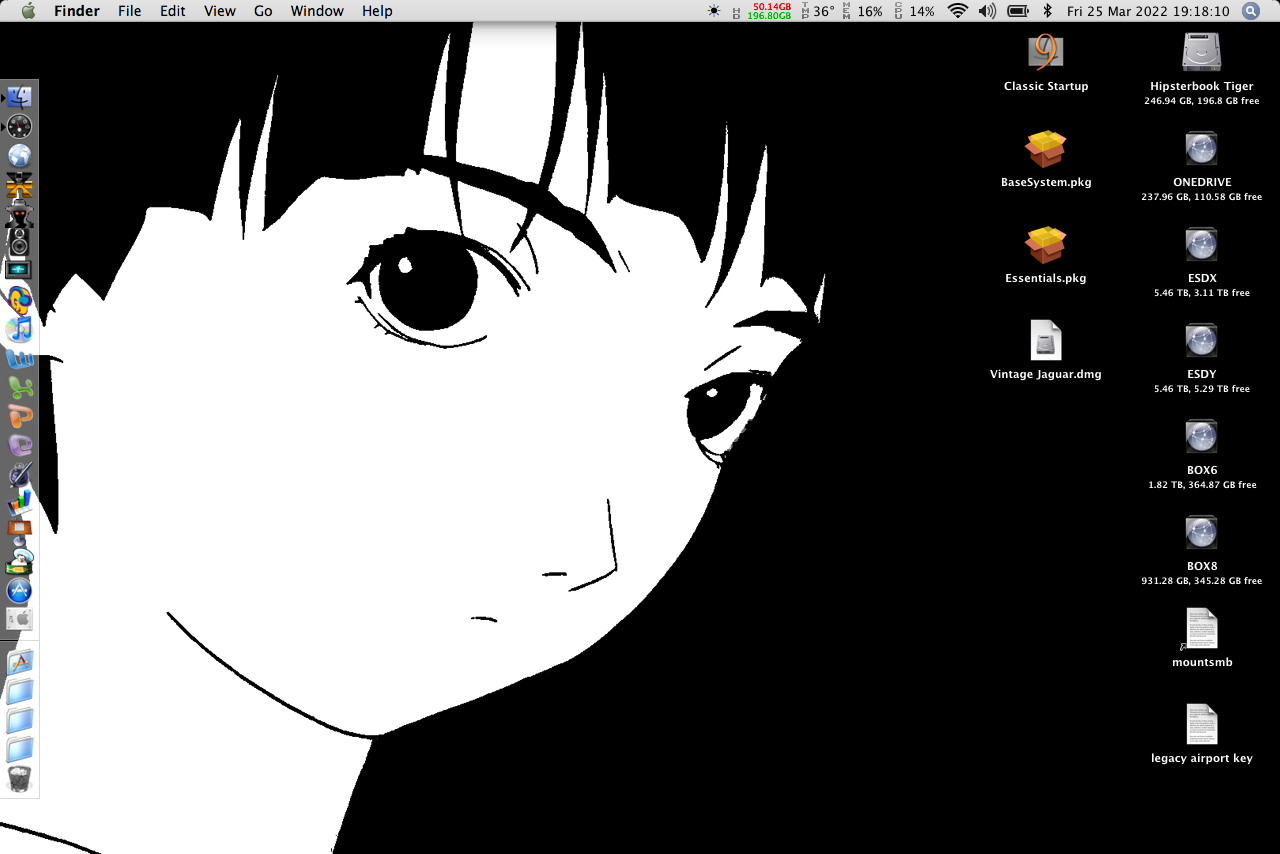The width and height of the screenshot is (1280, 854).
Task: Open the Trash in the dock
Action: point(20,778)
